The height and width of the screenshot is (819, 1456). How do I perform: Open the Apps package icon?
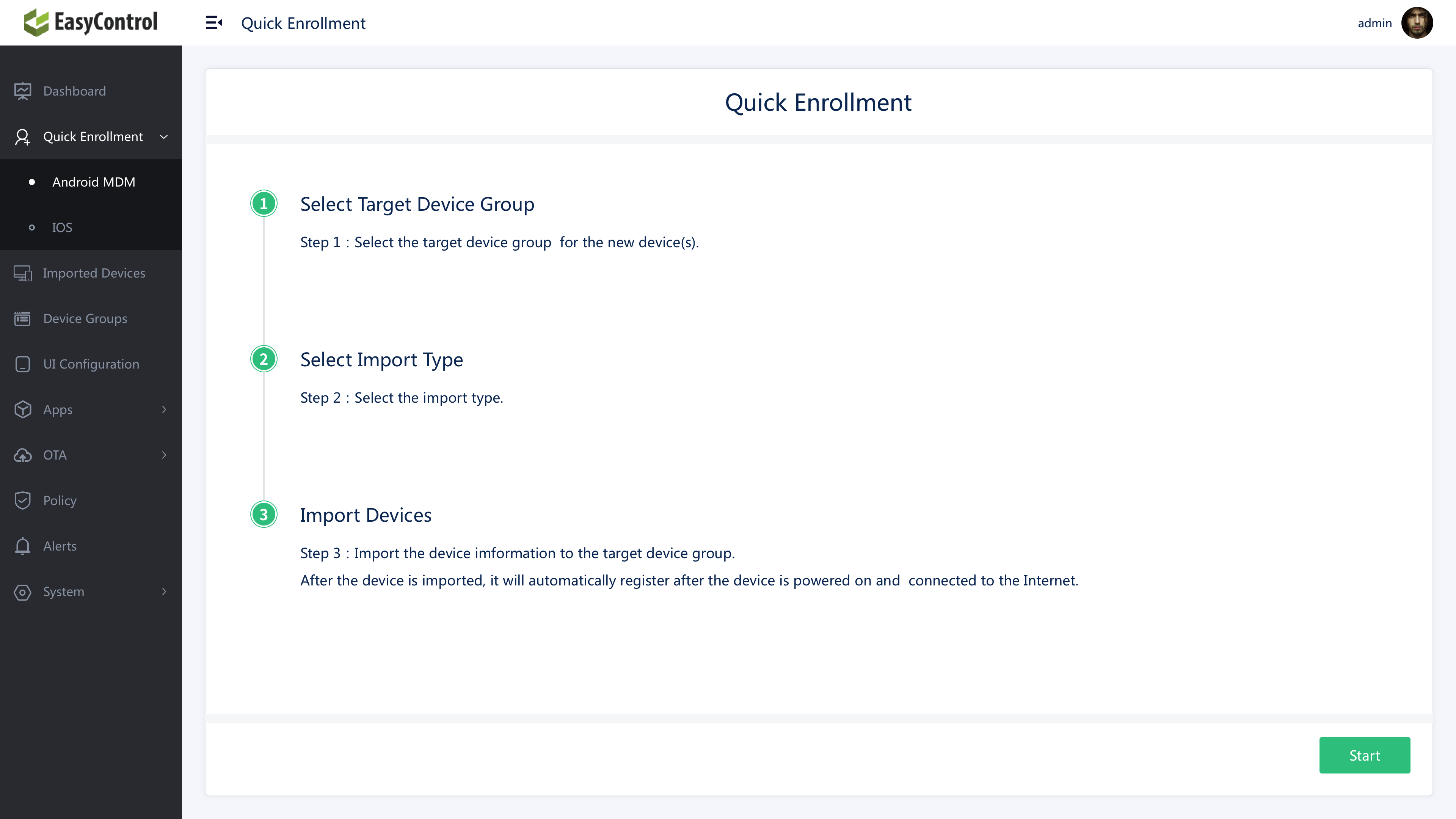[x=23, y=409]
